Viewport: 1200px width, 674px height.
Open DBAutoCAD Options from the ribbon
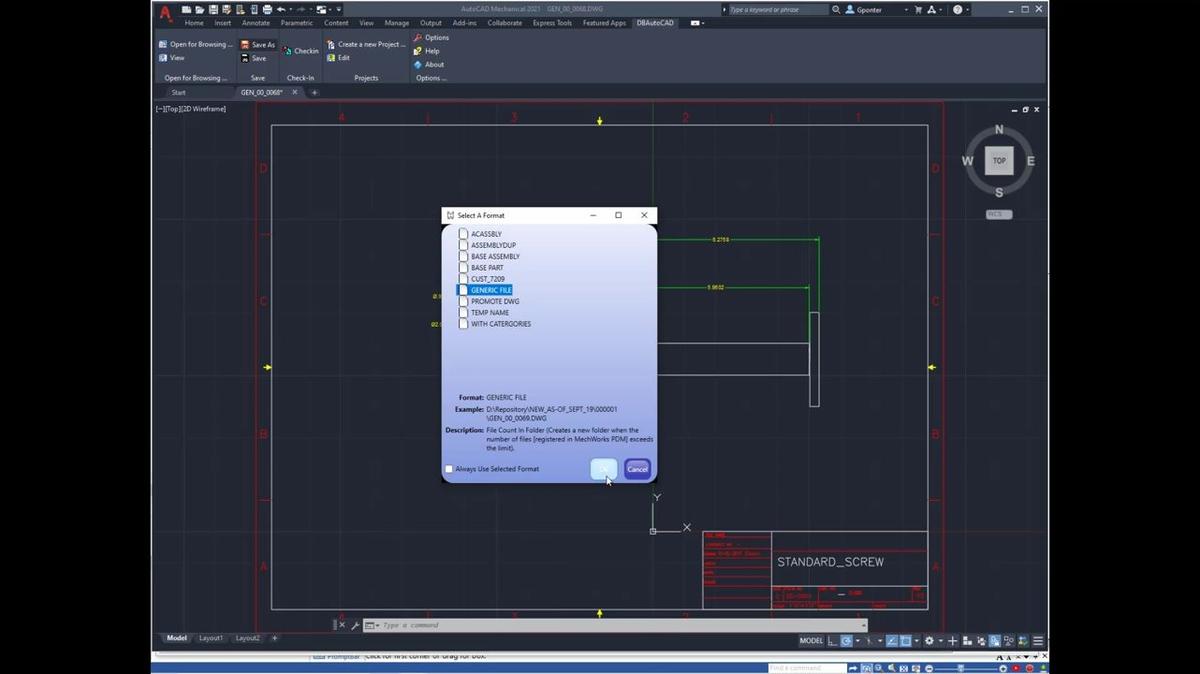coord(431,37)
